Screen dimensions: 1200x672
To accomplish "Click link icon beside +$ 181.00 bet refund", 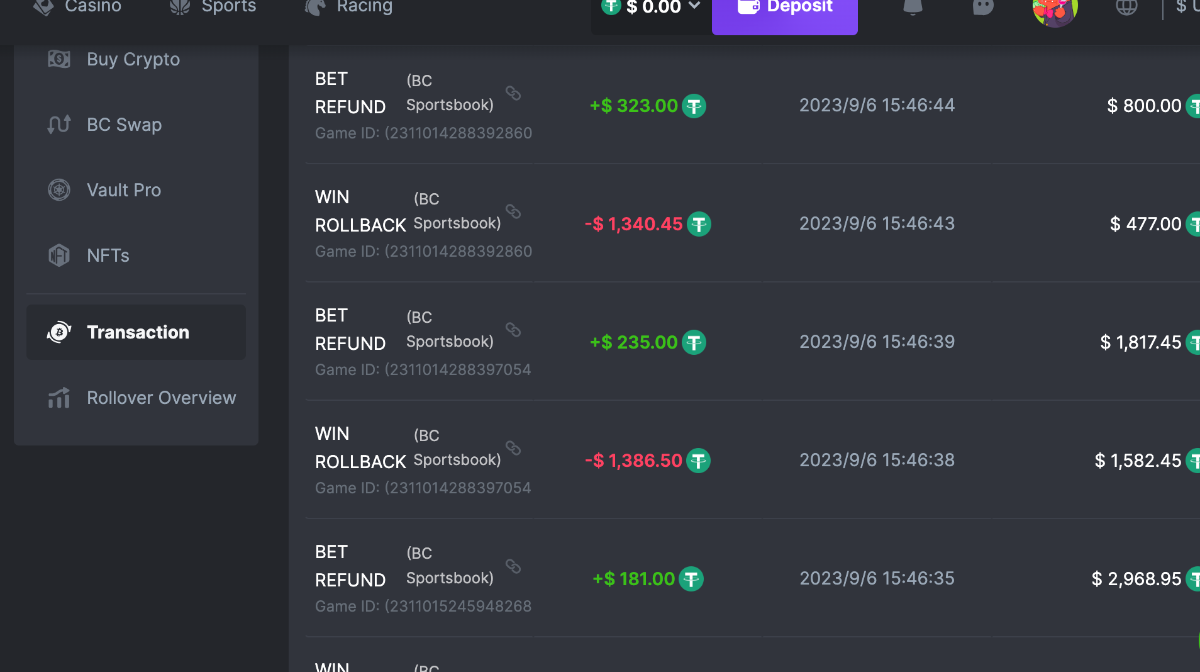I will [513, 566].
